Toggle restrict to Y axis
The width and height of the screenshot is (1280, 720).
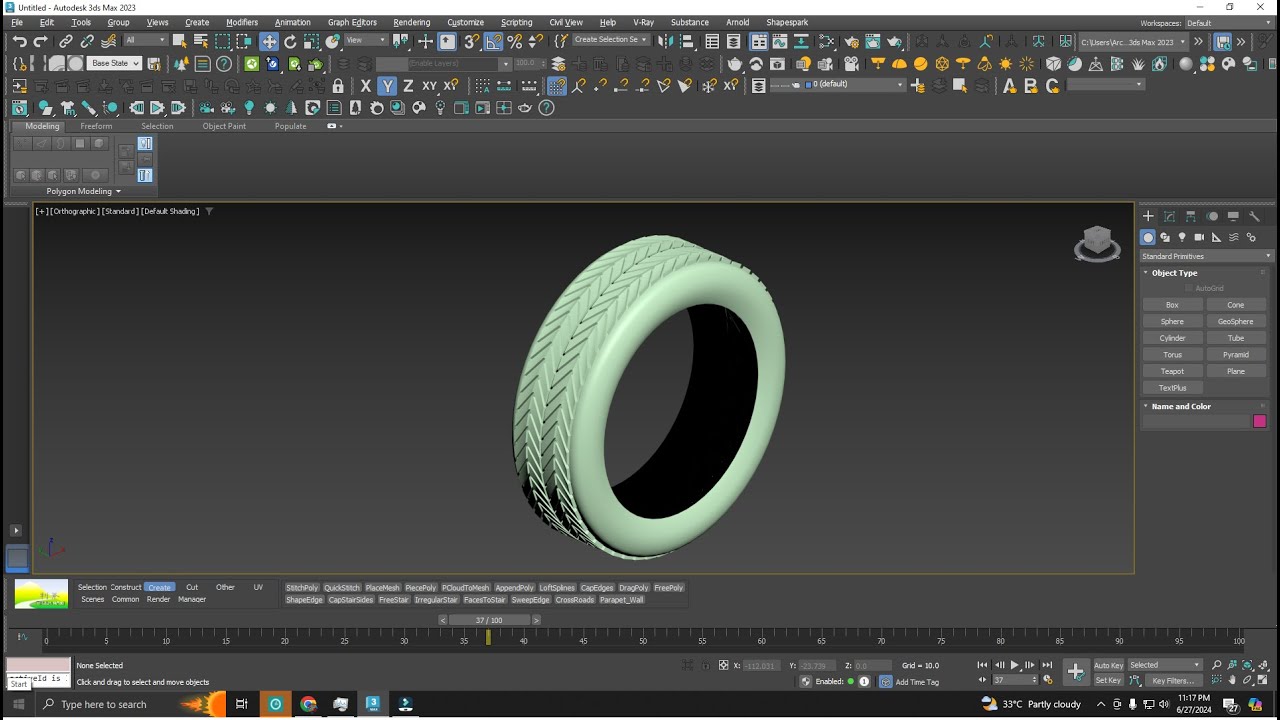click(387, 86)
